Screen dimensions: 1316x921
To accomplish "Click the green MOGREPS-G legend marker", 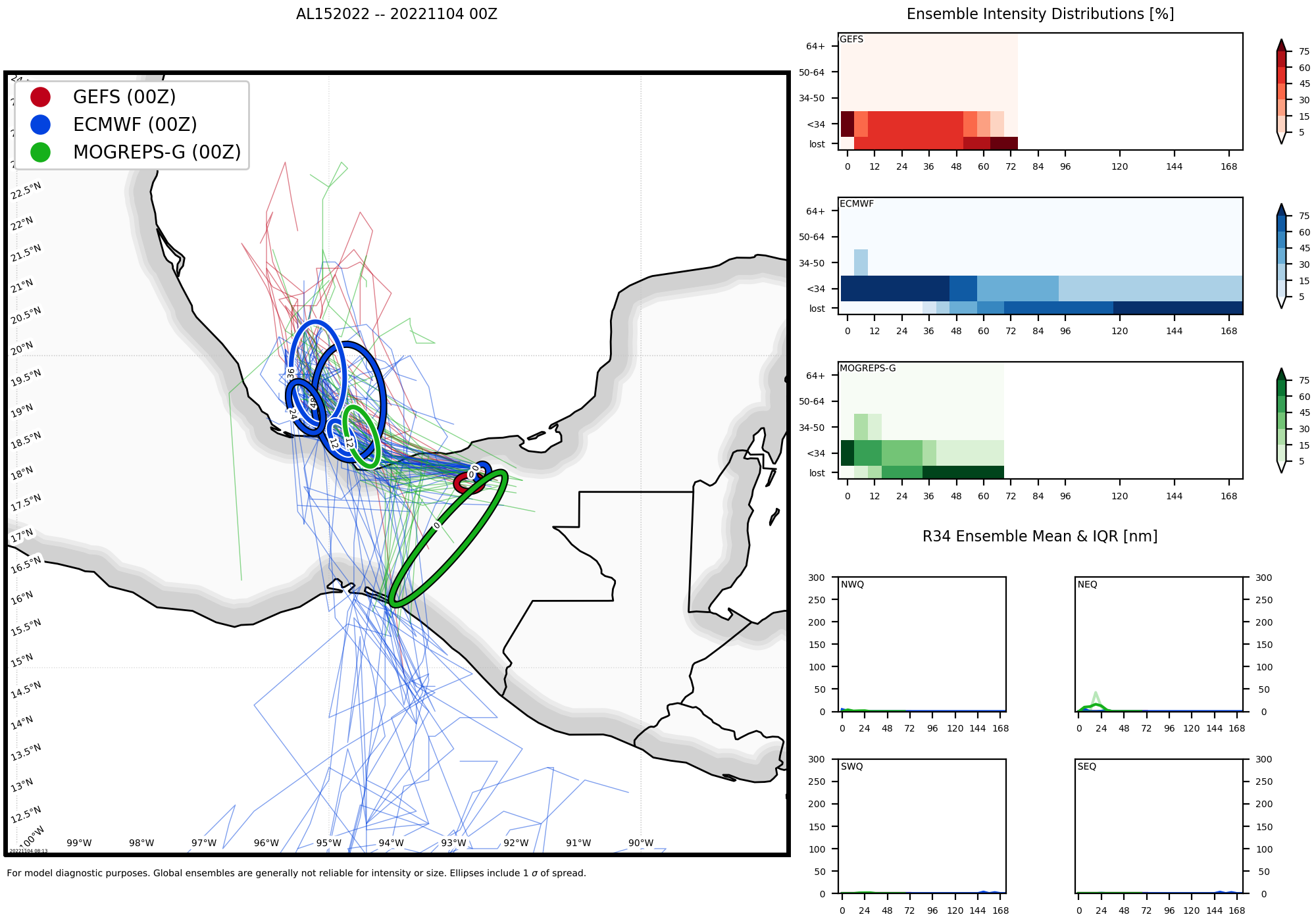I will coord(41,152).
